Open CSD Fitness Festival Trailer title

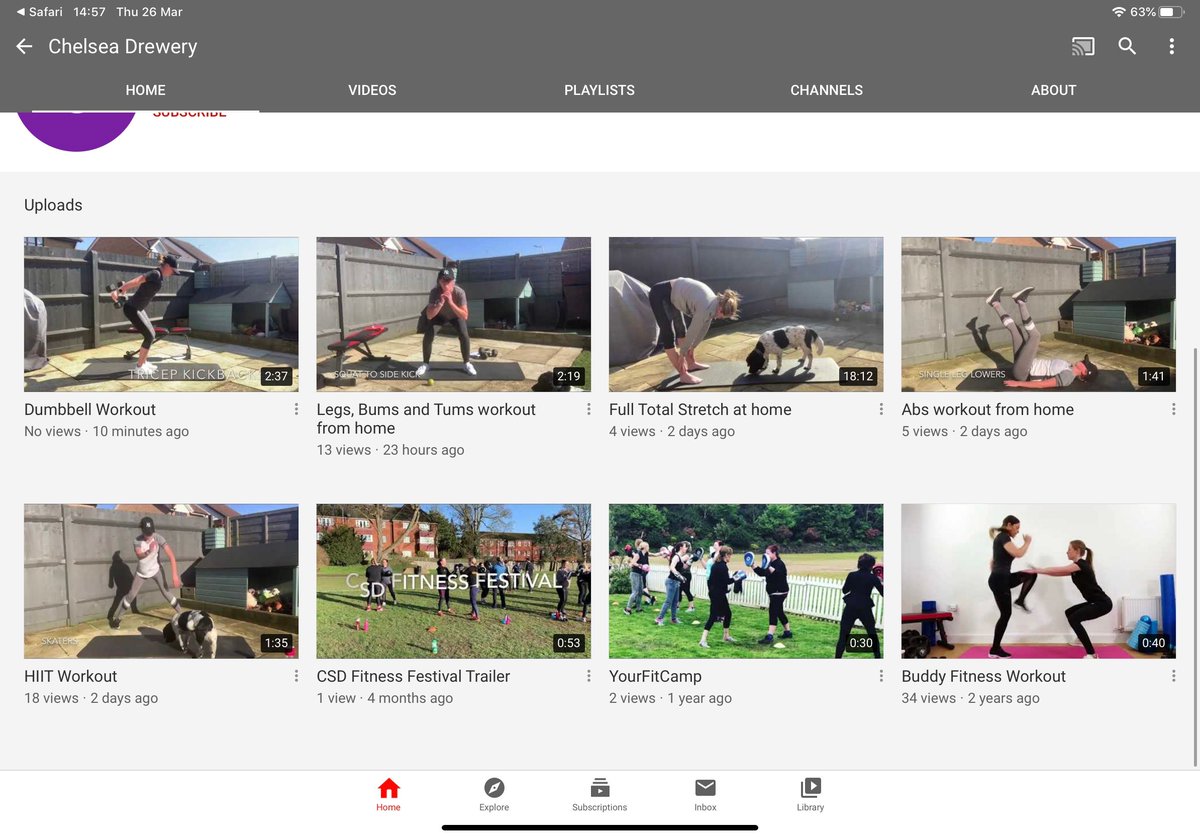coord(413,676)
